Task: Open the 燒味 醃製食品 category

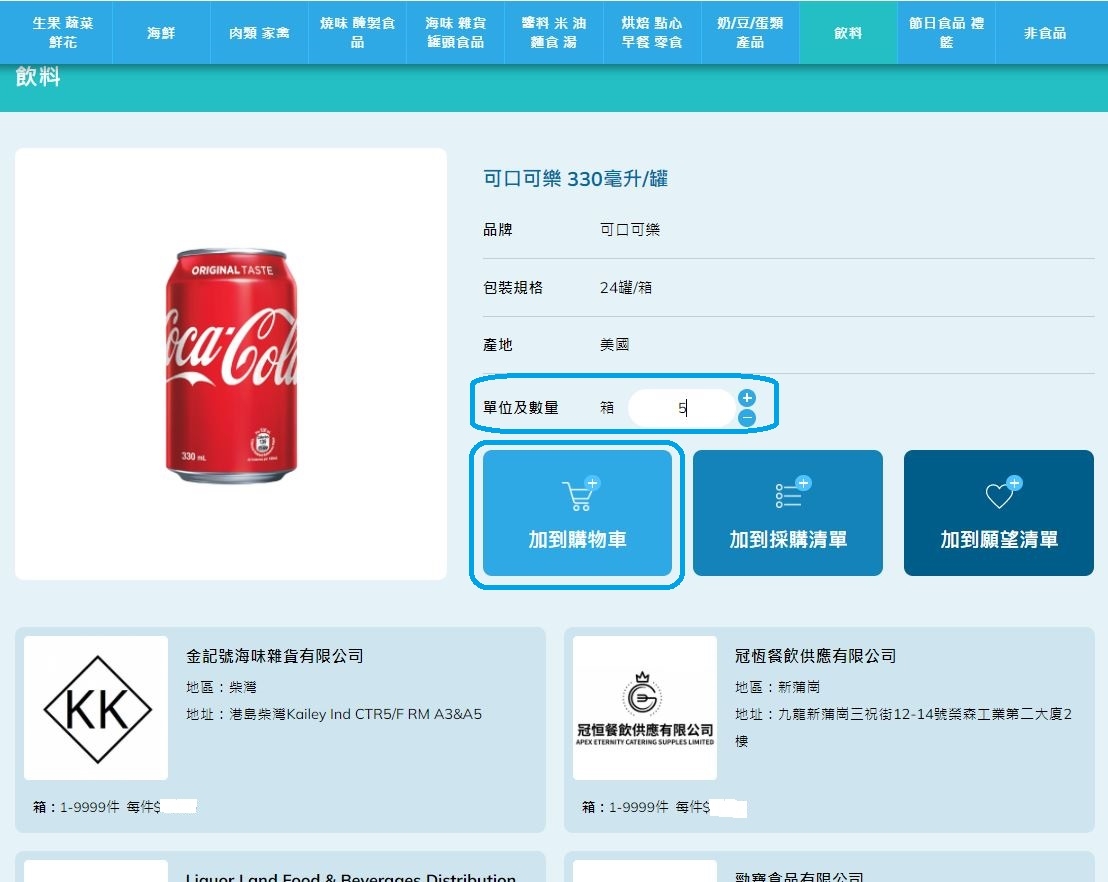Action: 357,33
